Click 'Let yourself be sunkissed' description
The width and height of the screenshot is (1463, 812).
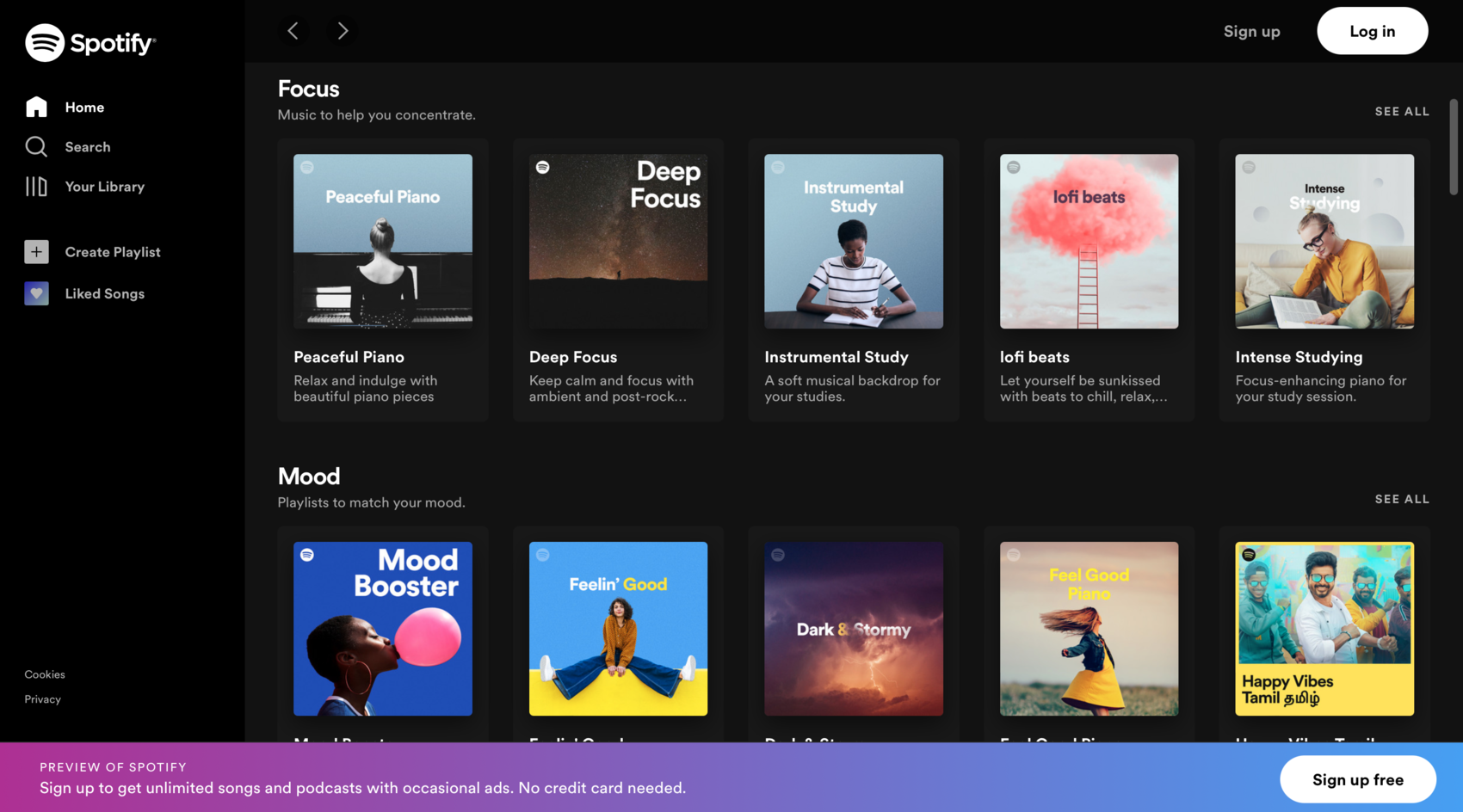coord(1083,389)
